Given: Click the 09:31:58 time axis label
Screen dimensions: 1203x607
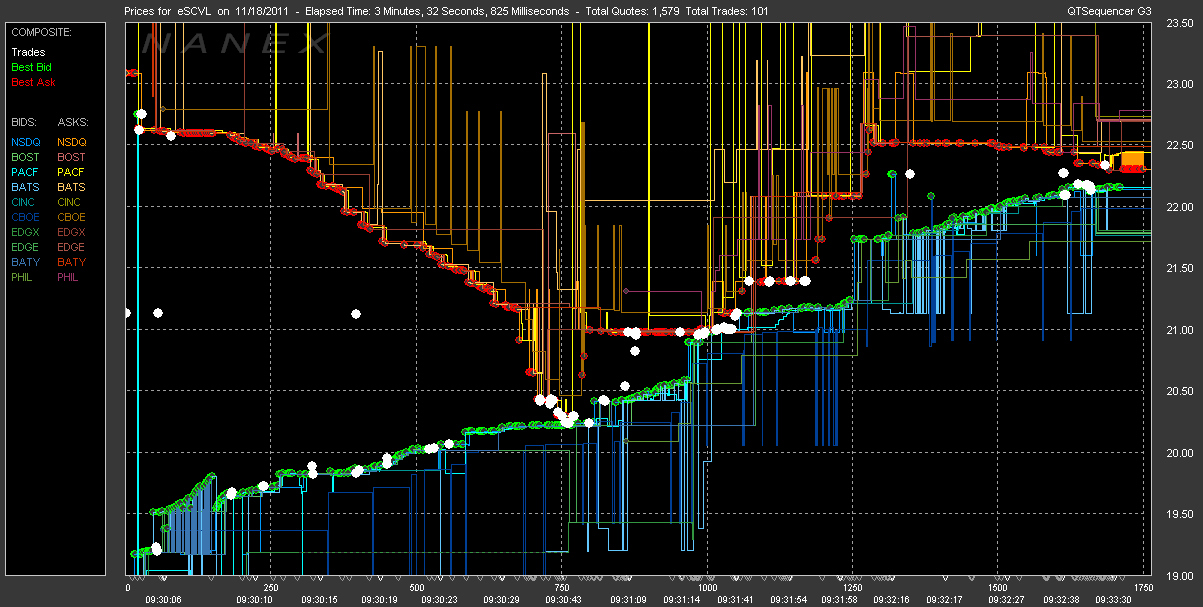Looking at the screenshot, I should (838, 599).
